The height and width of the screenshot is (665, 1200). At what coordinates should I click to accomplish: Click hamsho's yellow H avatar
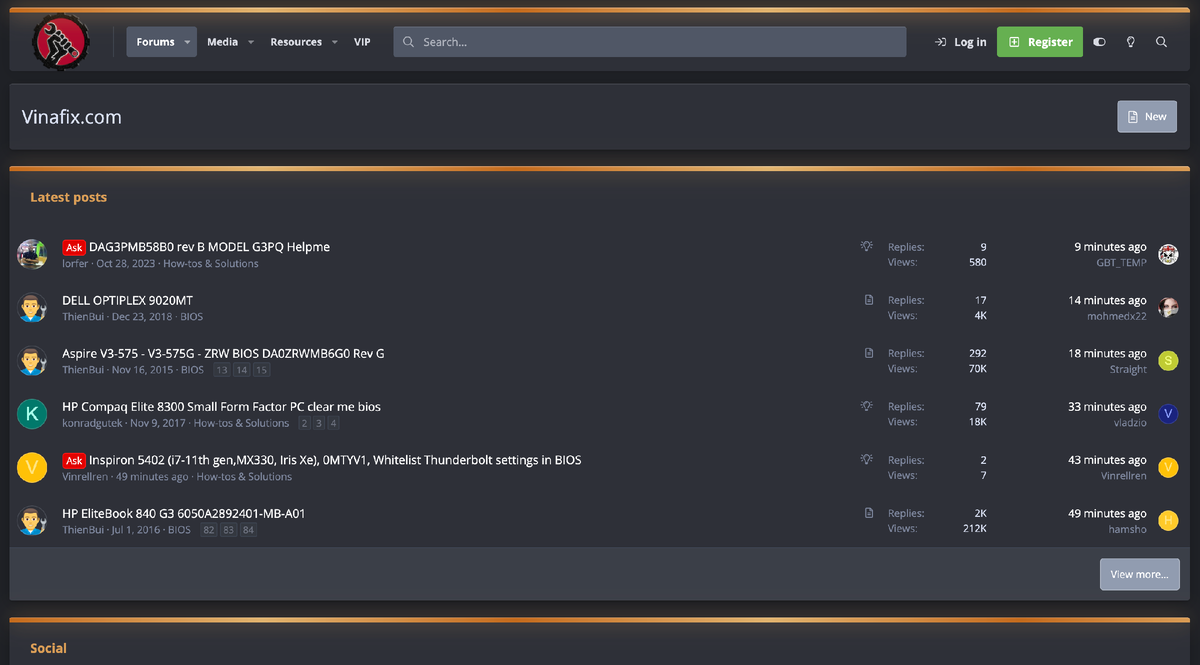[1168, 520]
